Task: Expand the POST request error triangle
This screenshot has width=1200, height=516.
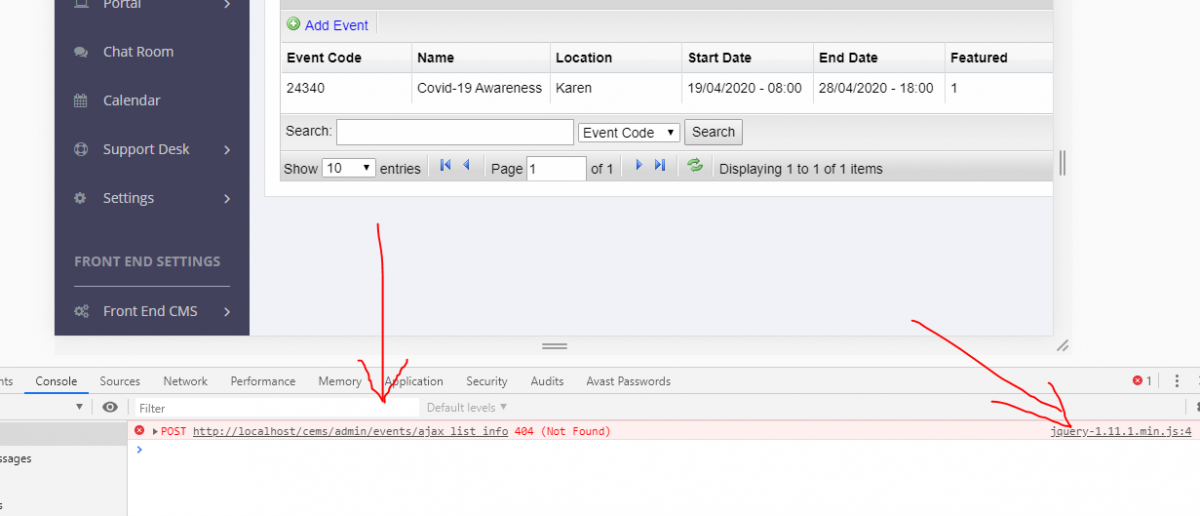Action: pyautogui.click(x=155, y=431)
